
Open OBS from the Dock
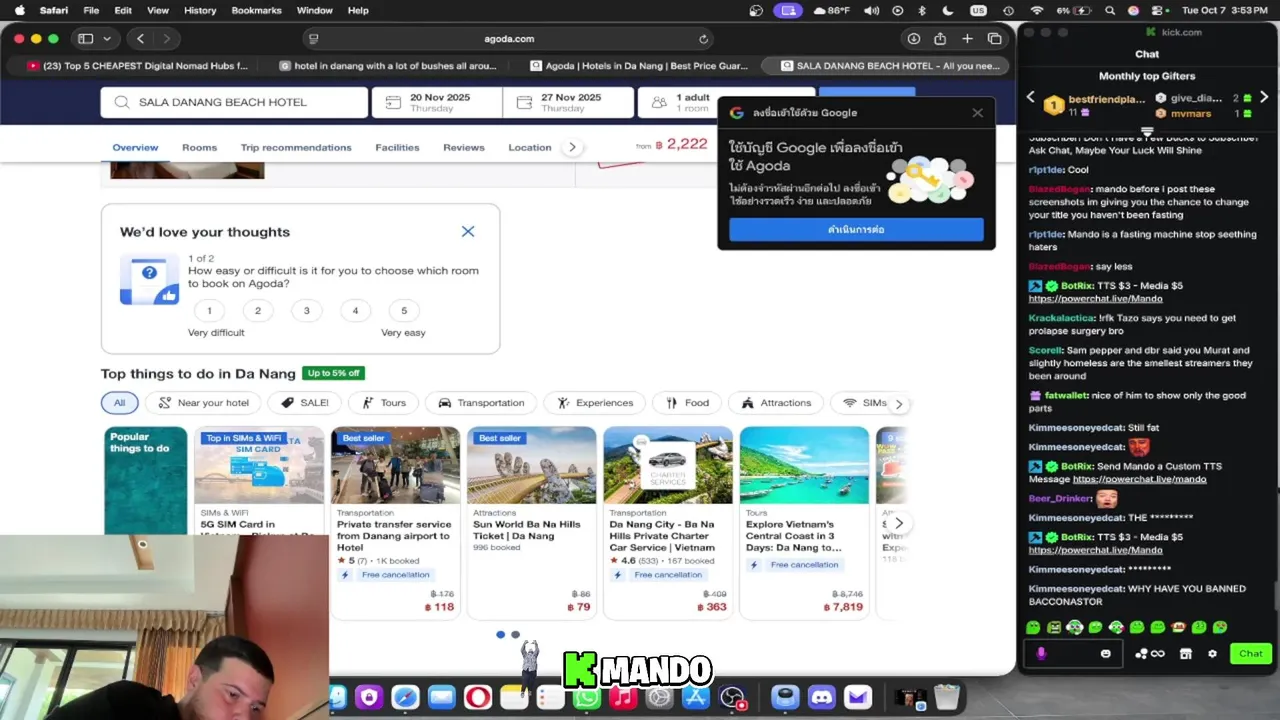click(x=733, y=697)
